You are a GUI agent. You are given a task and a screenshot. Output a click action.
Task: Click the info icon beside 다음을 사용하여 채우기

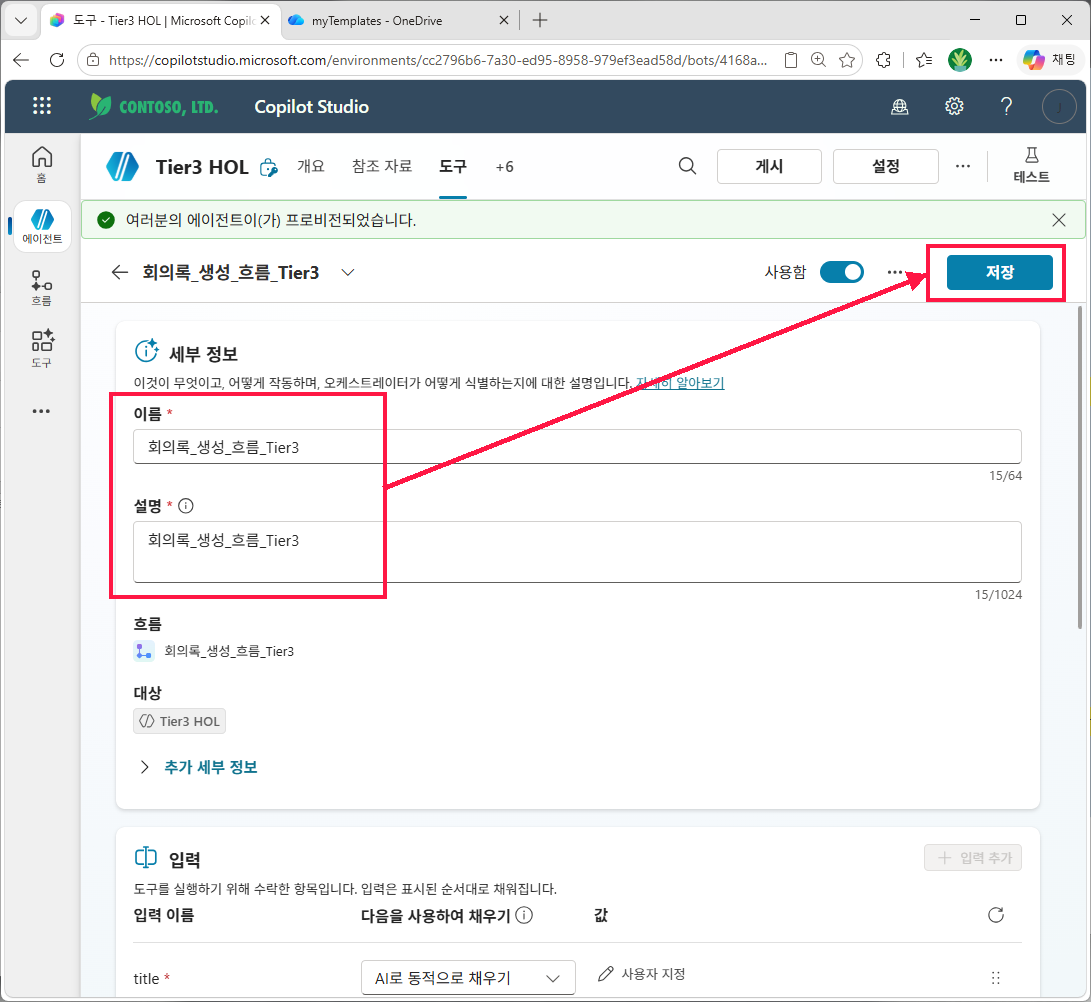[525, 915]
